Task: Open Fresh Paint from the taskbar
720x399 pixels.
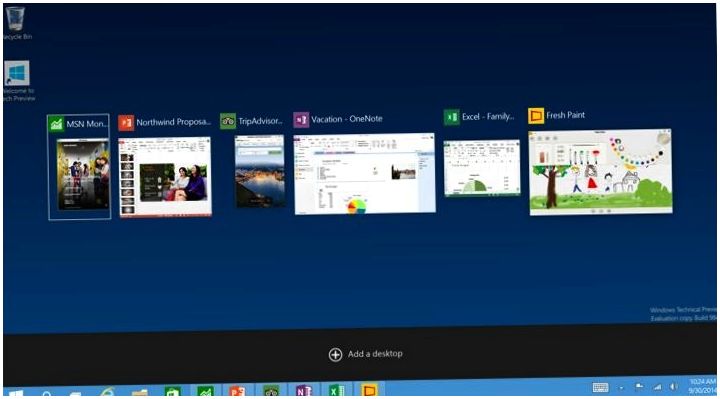Action: (x=369, y=390)
